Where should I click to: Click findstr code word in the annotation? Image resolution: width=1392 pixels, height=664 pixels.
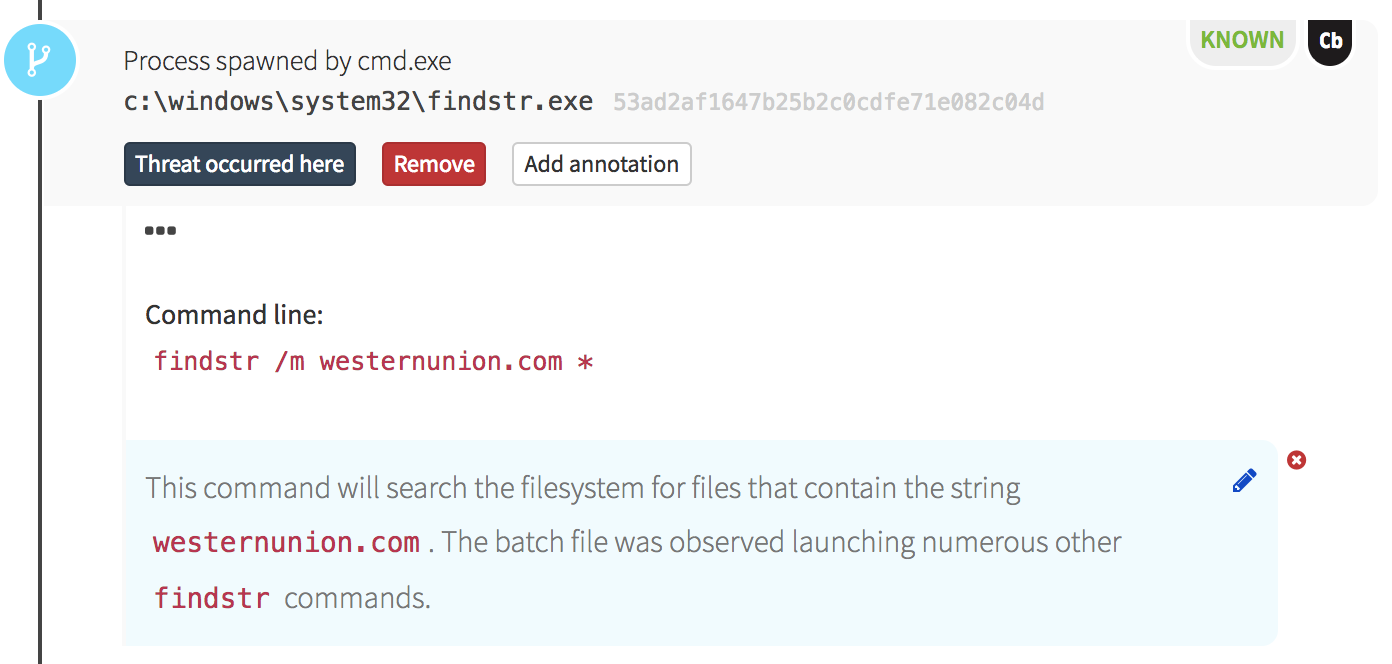212,599
